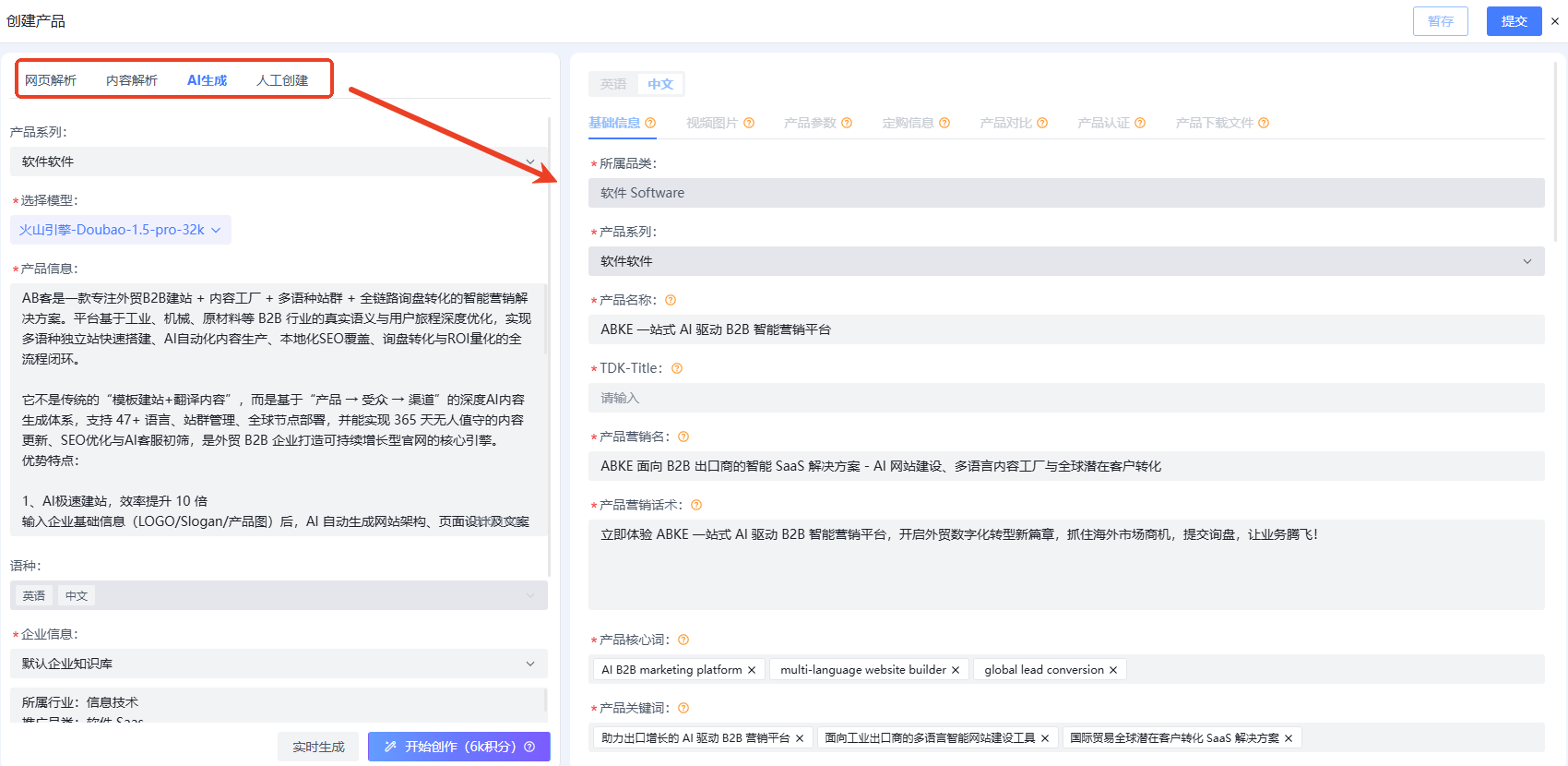Click the 开始创作 button
Screen dimensions: 1568x766
[458, 747]
